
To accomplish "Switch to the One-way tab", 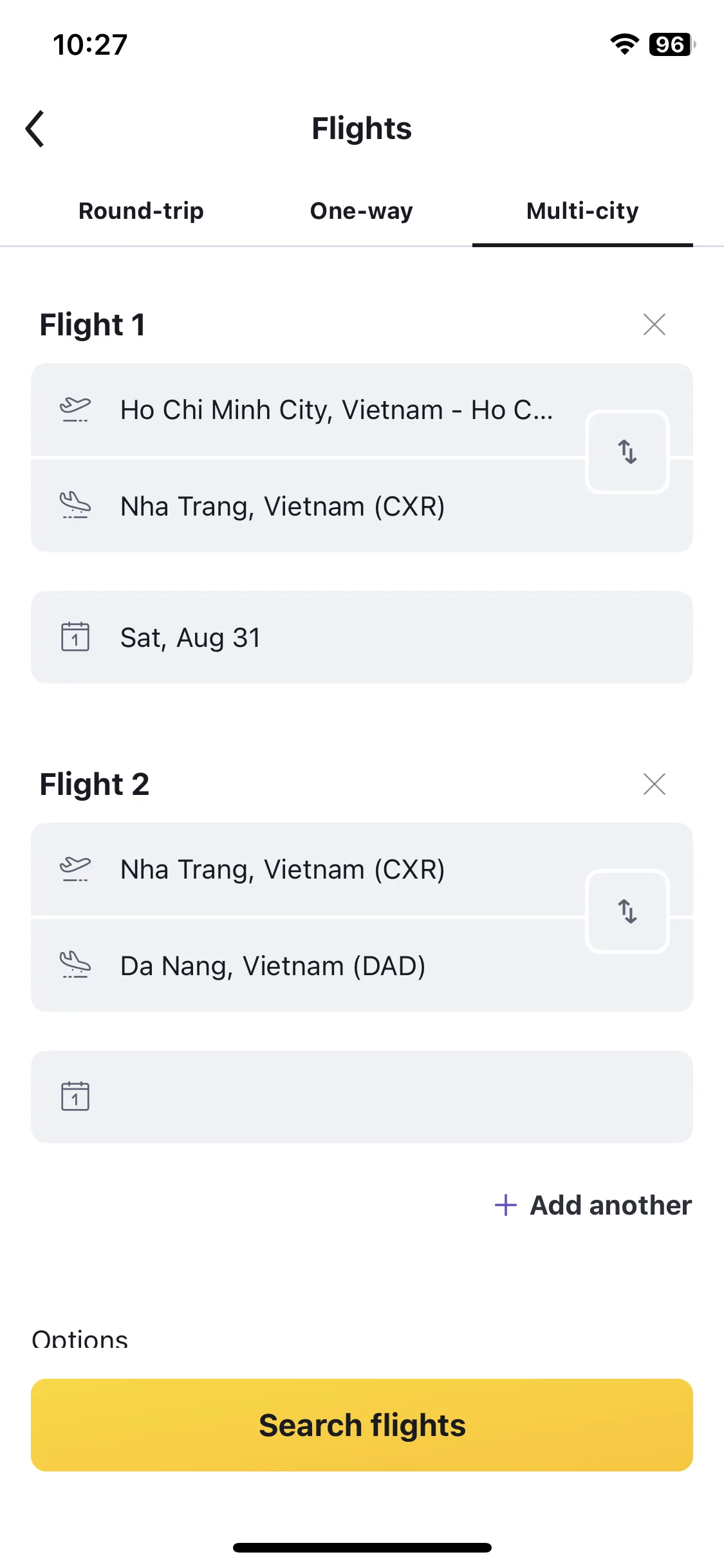I will click(362, 211).
